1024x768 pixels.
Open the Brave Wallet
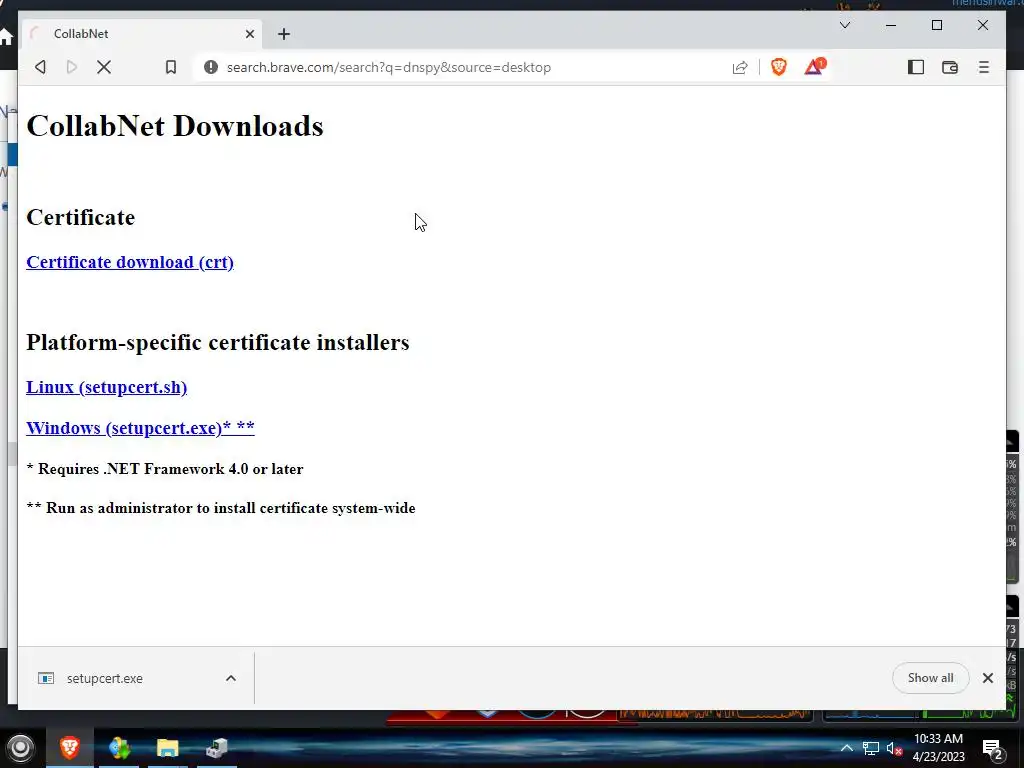click(x=950, y=67)
